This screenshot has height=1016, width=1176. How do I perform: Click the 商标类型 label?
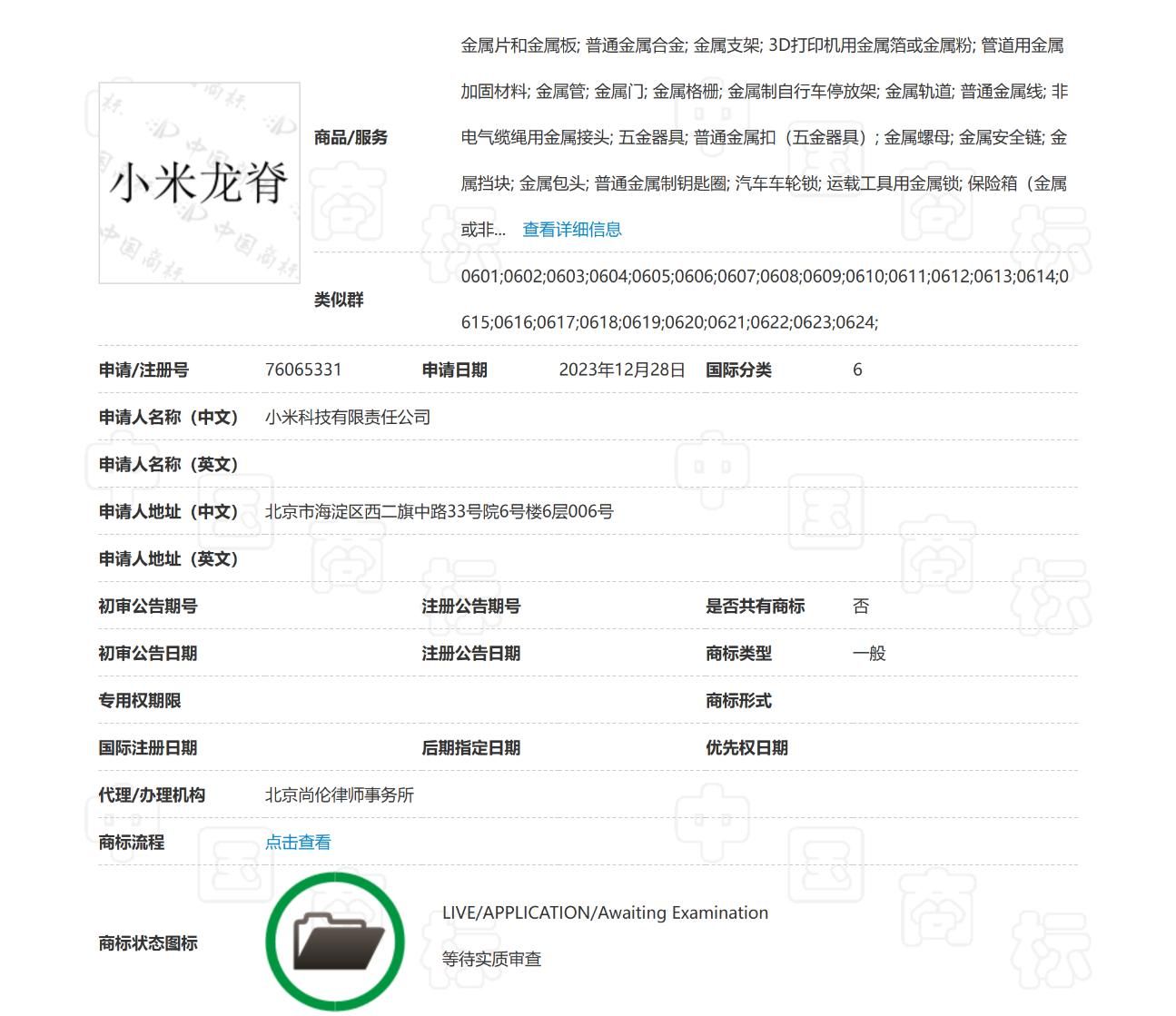739,654
